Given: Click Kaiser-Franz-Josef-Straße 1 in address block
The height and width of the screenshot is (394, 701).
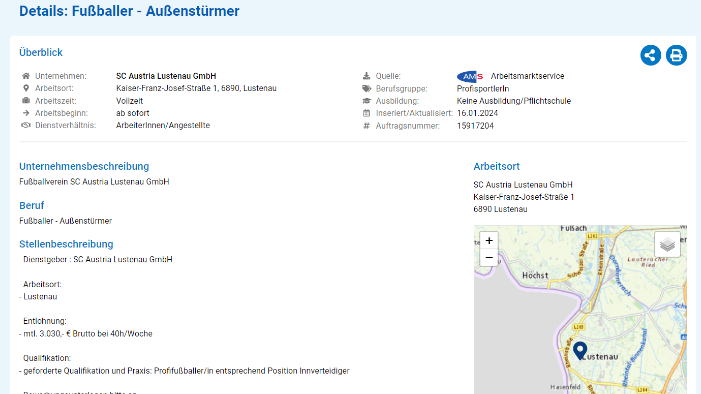Looking at the screenshot, I should click(524, 197).
